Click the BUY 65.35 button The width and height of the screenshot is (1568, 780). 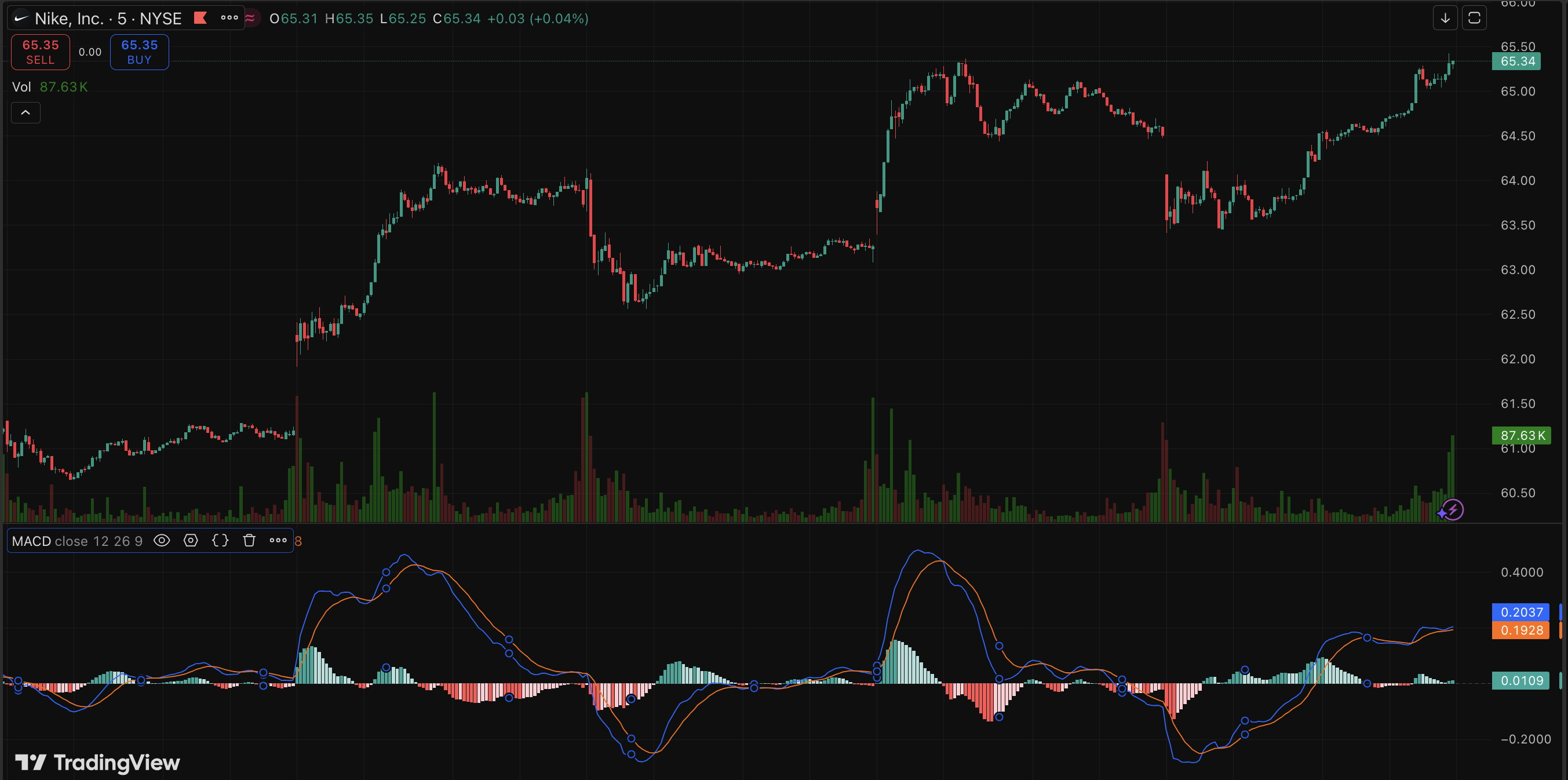coord(140,52)
